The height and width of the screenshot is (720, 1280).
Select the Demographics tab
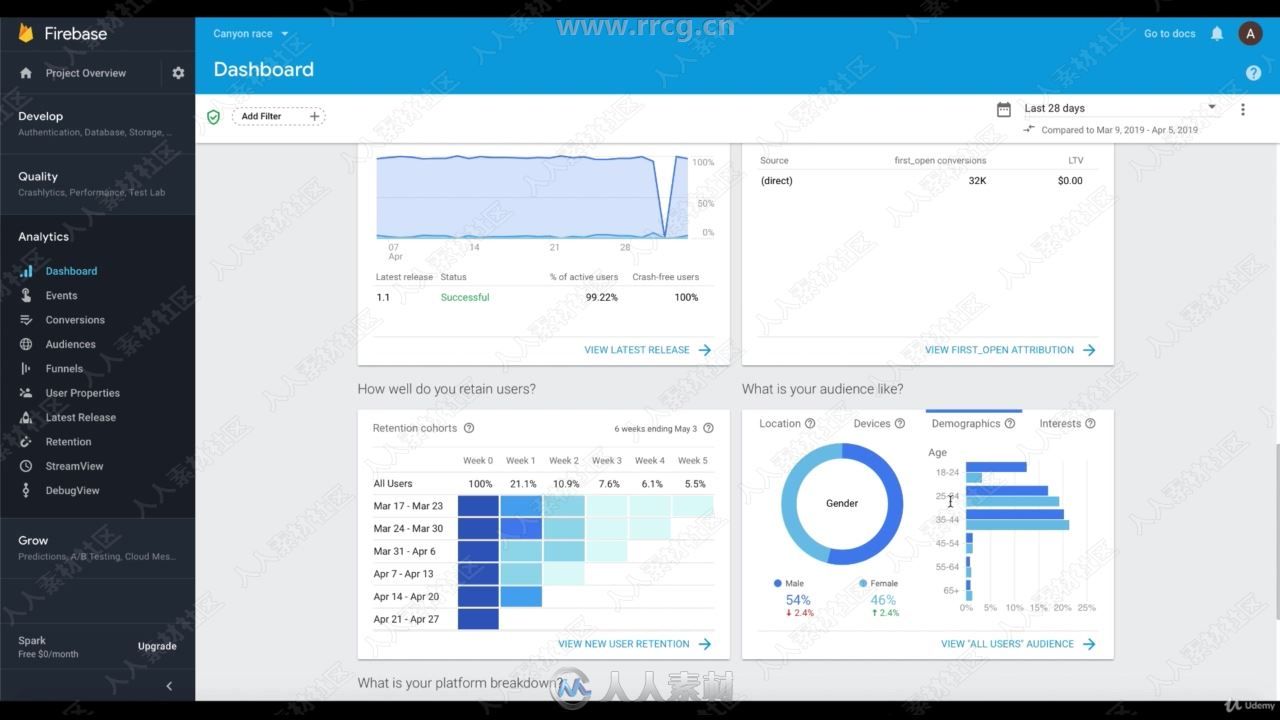coord(966,424)
